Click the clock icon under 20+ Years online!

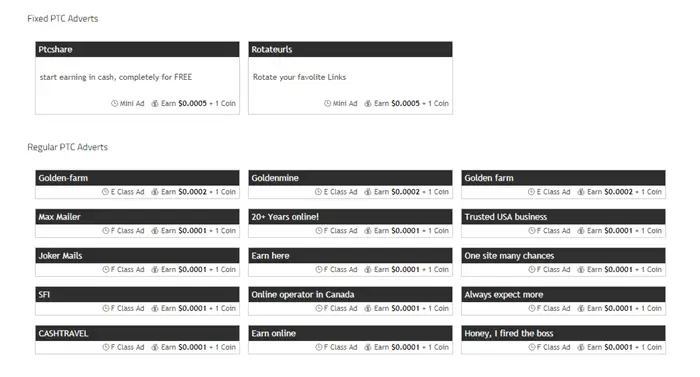319,230
